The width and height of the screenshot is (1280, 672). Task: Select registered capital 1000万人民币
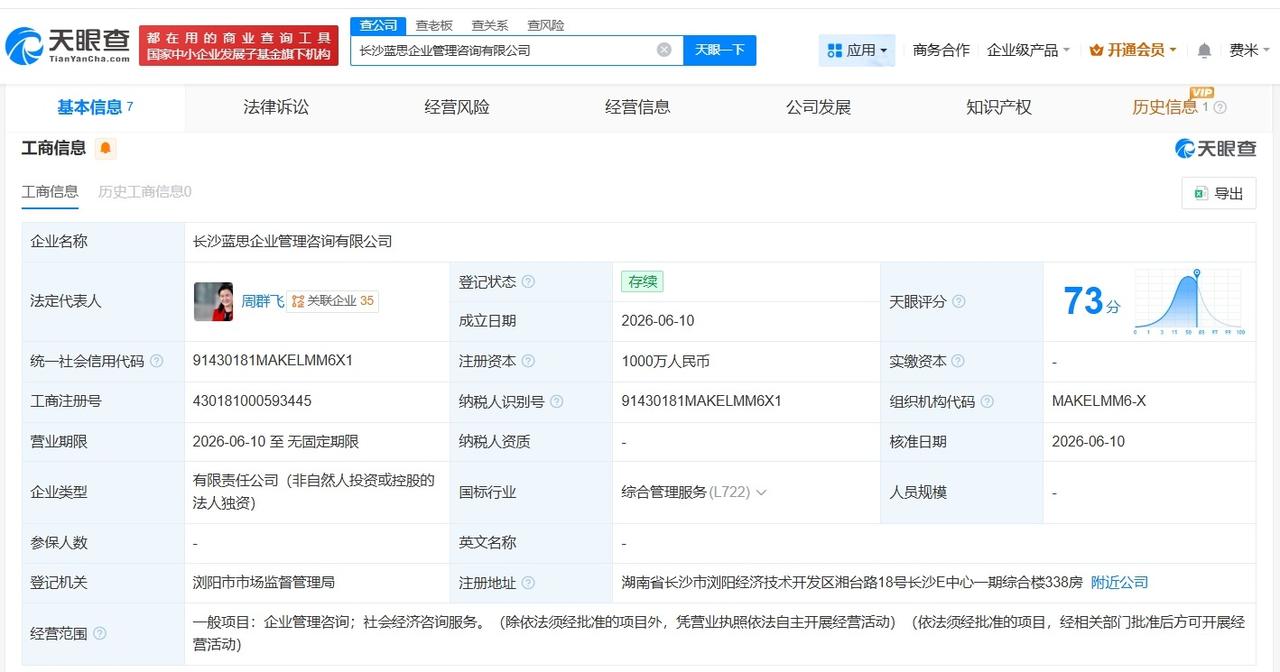tap(665, 361)
